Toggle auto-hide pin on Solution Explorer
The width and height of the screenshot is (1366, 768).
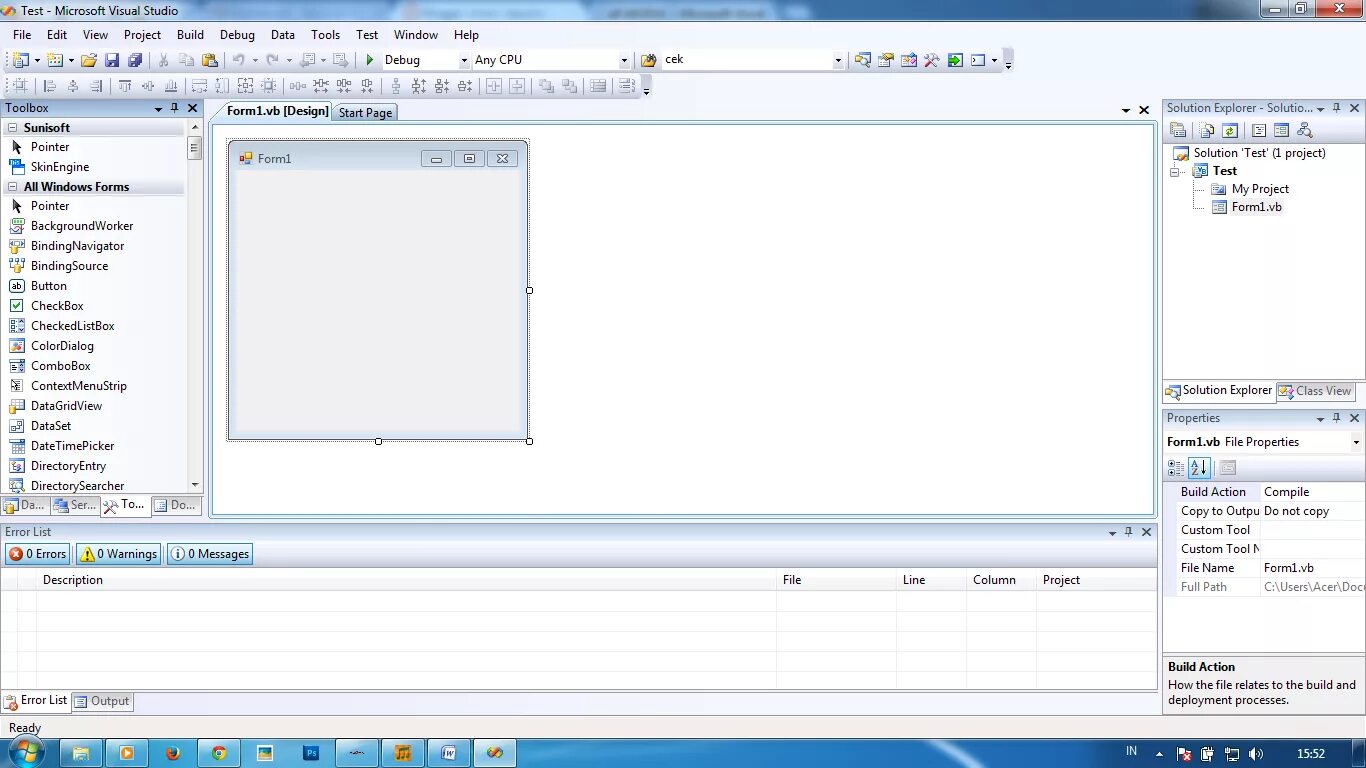[x=1337, y=108]
